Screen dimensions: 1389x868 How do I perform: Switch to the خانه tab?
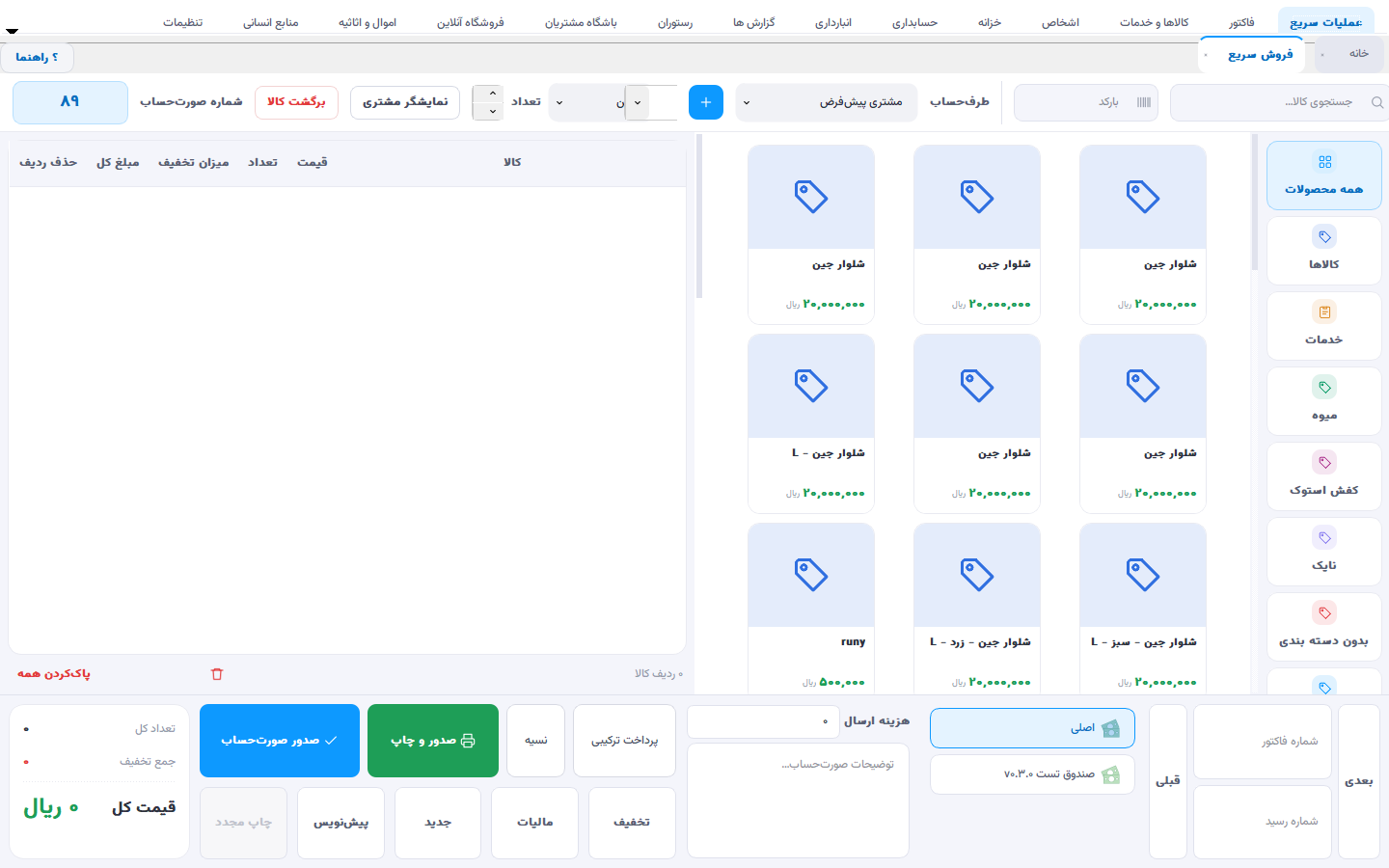point(1359,54)
